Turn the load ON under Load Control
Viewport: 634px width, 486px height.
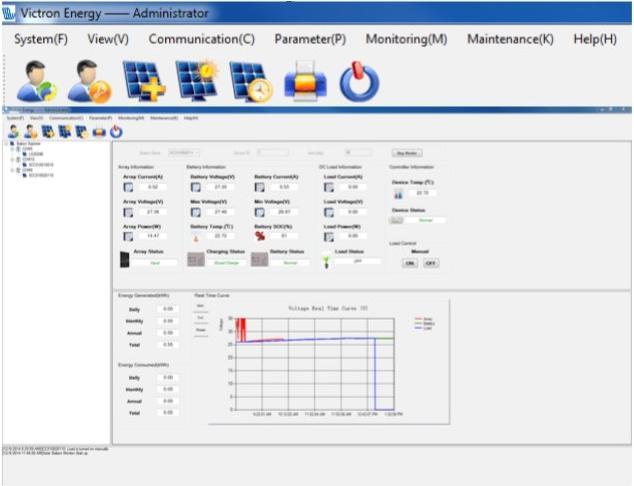tap(410, 263)
